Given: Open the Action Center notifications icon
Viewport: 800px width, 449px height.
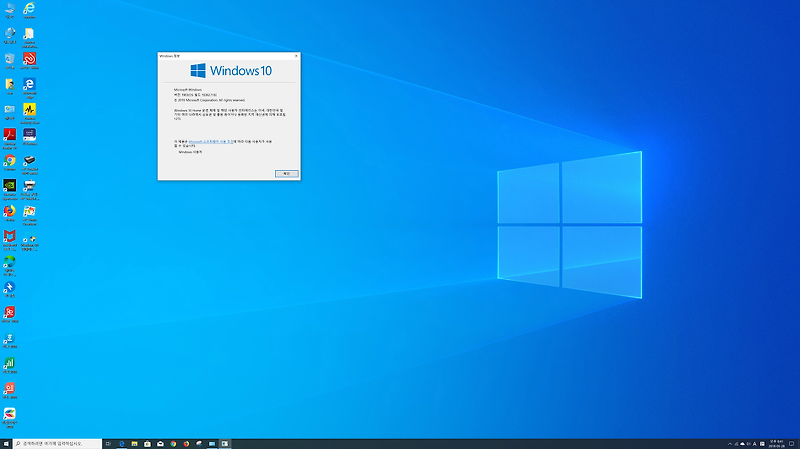Looking at the screenshot, I should click(792, 444).
